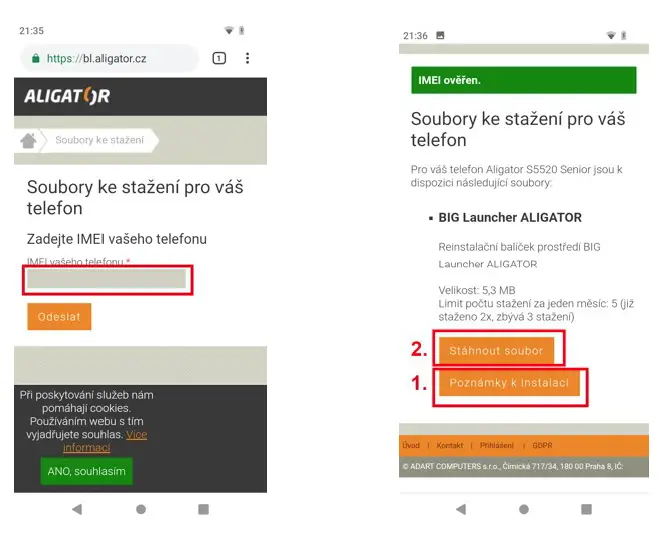
Task: Tap the recent apps square on the left phone
Action: (x=203, y=509)
